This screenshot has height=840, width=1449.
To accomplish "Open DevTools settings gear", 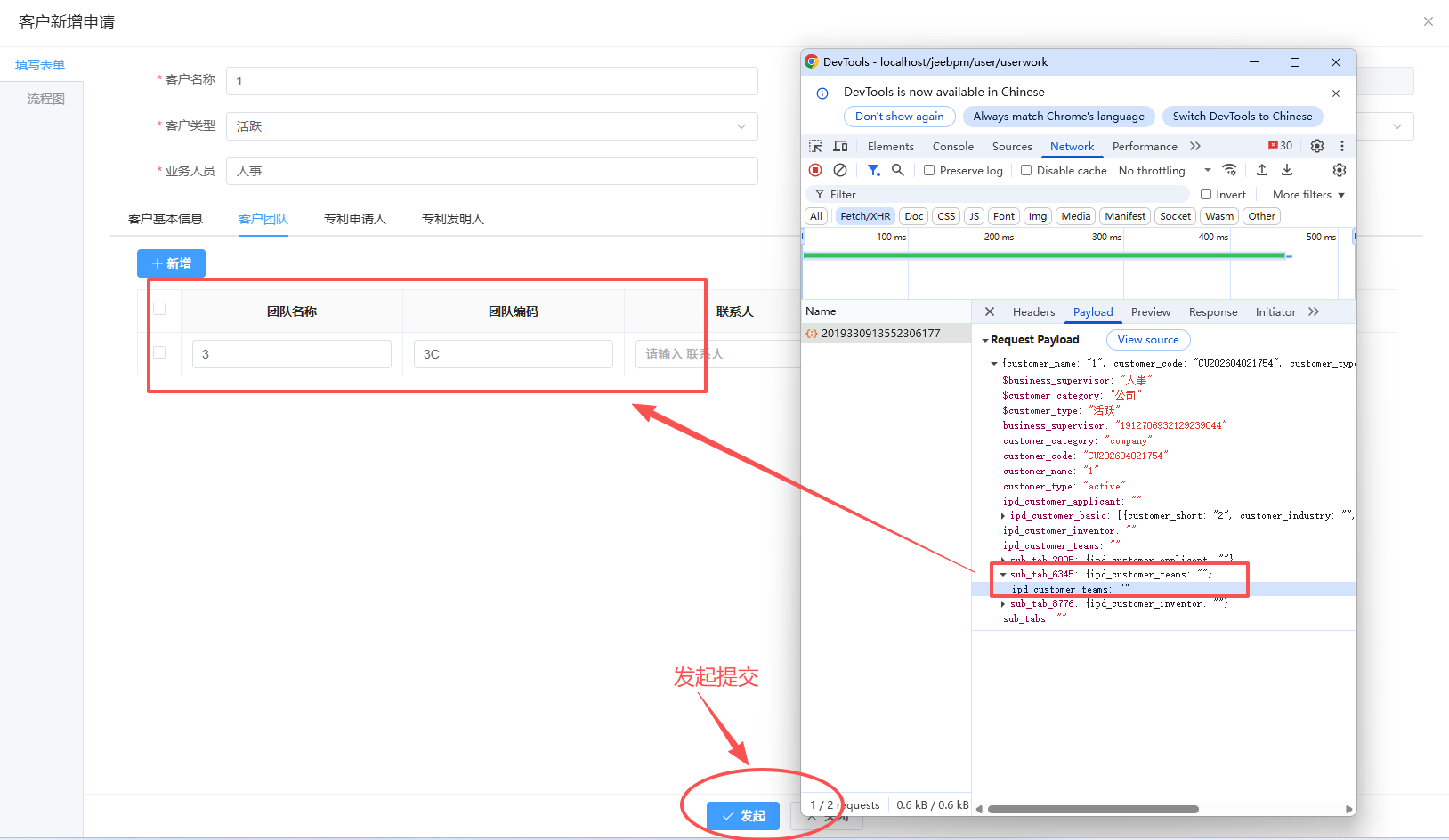I will tap(1317, 146).
